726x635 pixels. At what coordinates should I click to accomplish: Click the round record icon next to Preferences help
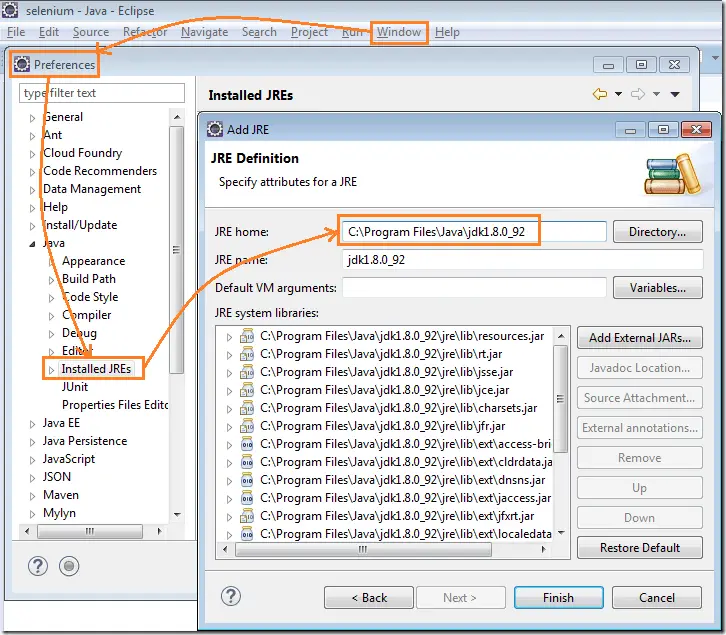pos(69,566)
